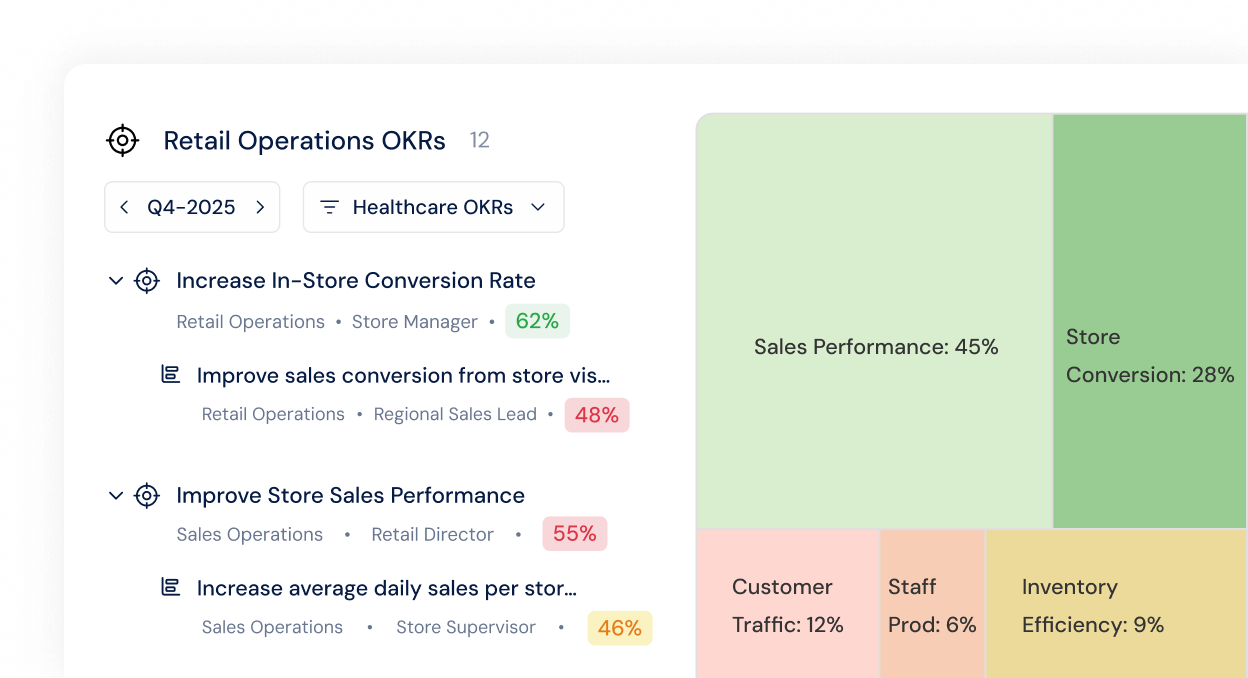Go to next quarter with right arrow
The height and width of the screenshot is (678, 1248).
[260, 207]
